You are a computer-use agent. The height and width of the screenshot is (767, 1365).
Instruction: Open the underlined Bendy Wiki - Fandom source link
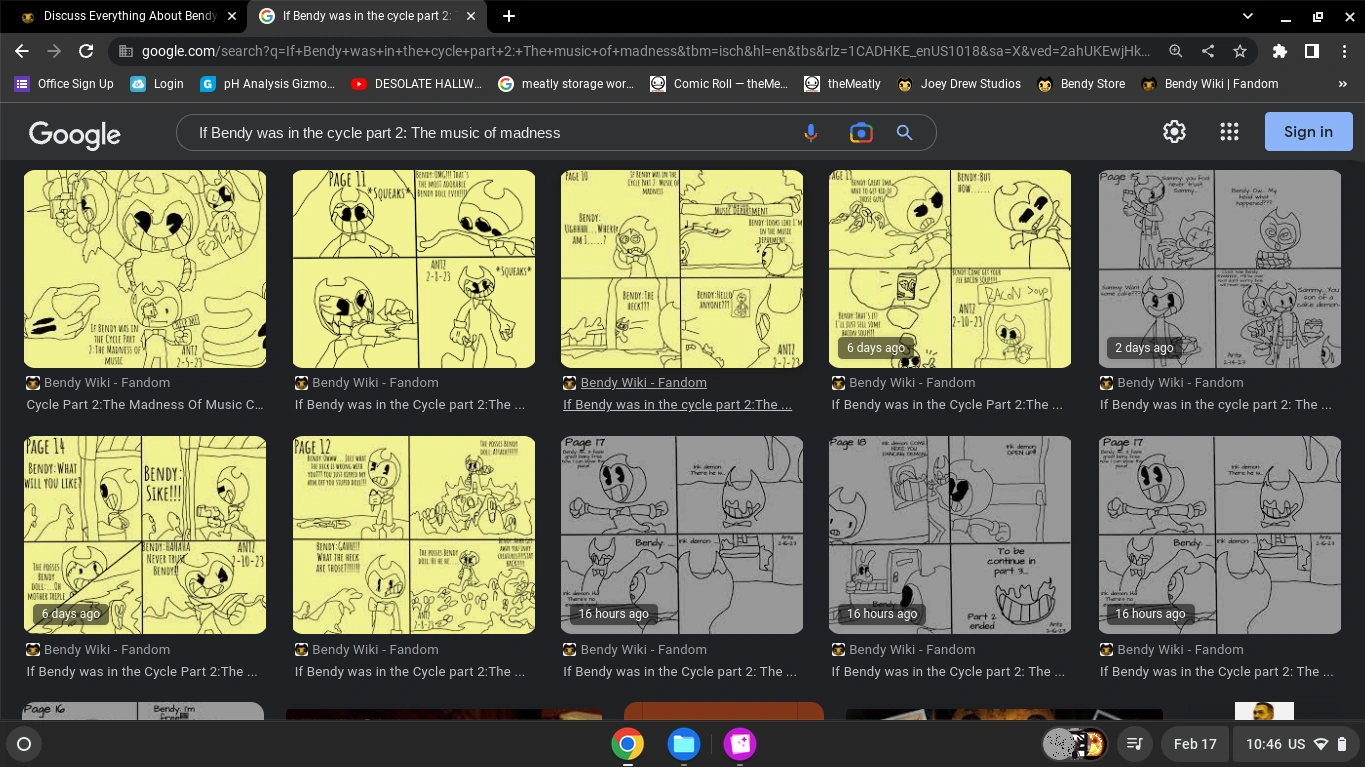click(643, 382)
